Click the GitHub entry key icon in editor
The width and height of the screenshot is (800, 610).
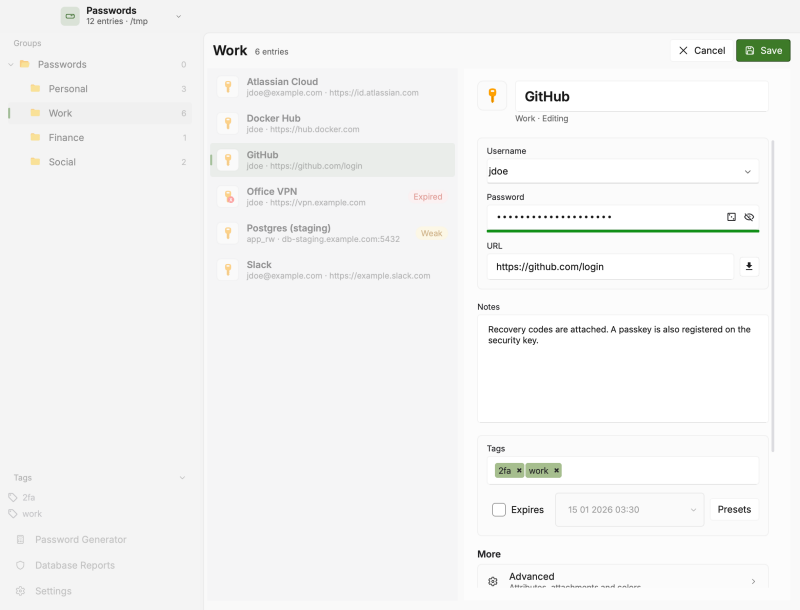click(x=492, y=95)
